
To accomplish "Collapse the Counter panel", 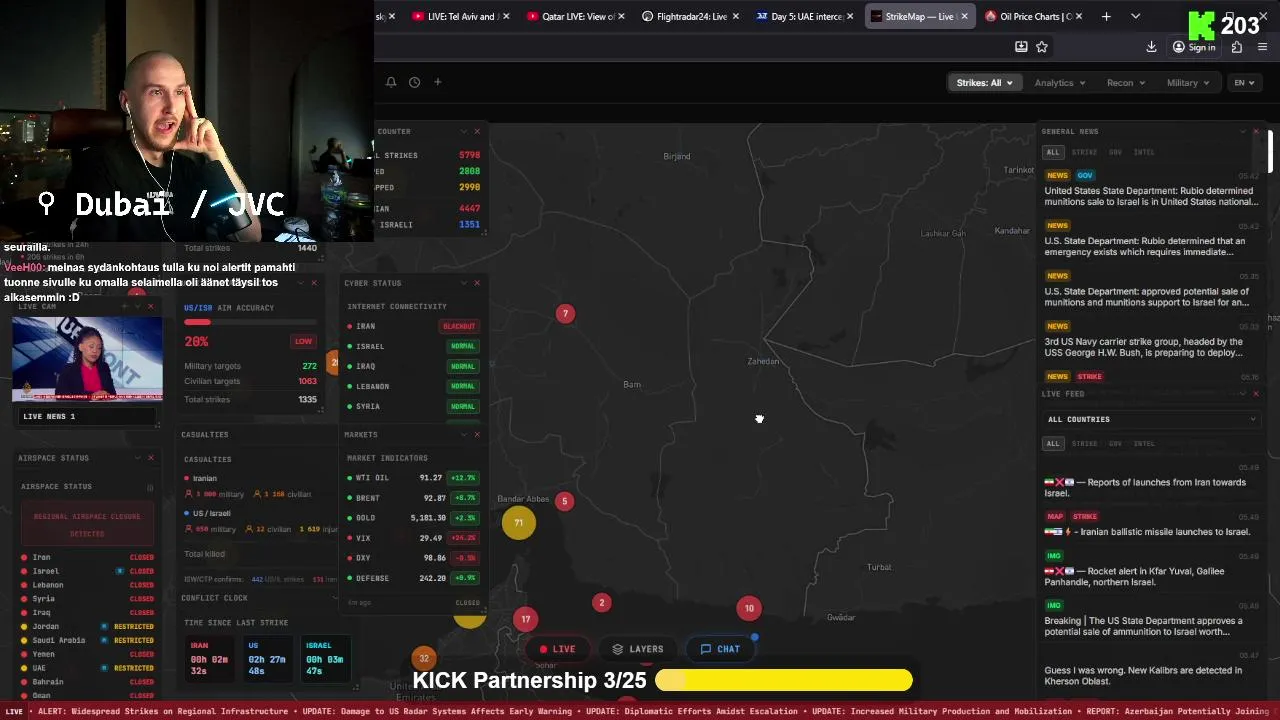I will [x=463, y=131].
